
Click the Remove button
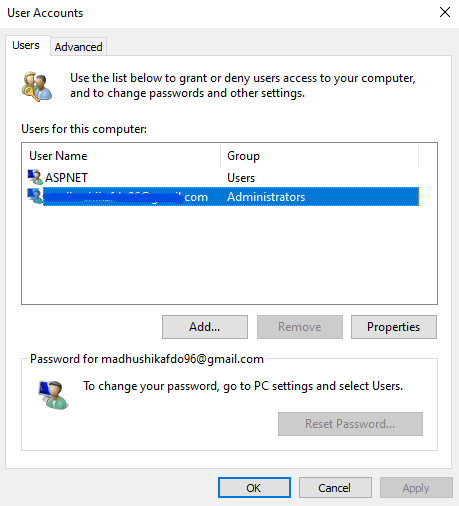300,327
